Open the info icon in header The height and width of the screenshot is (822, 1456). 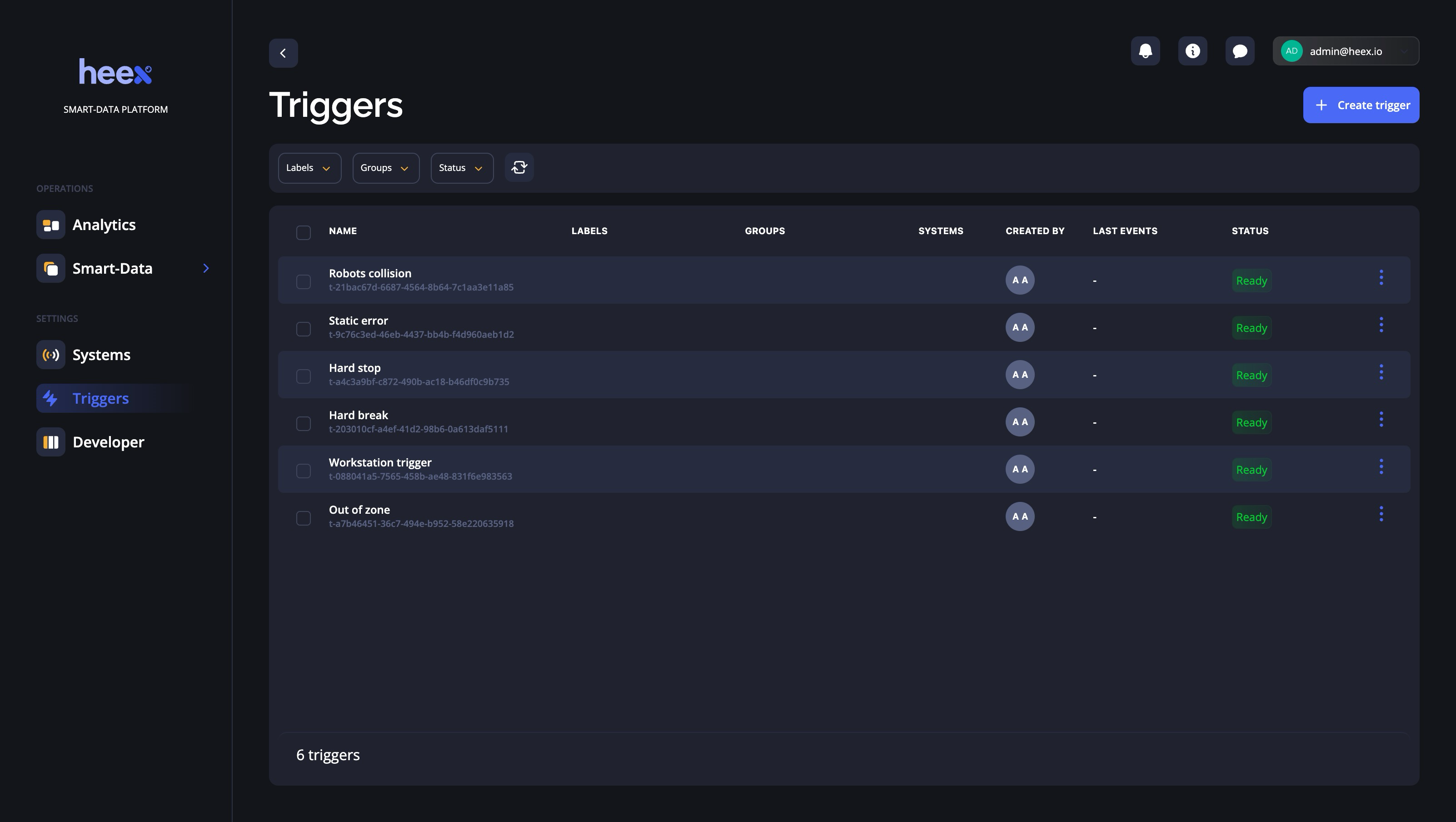click(1192, 51)
